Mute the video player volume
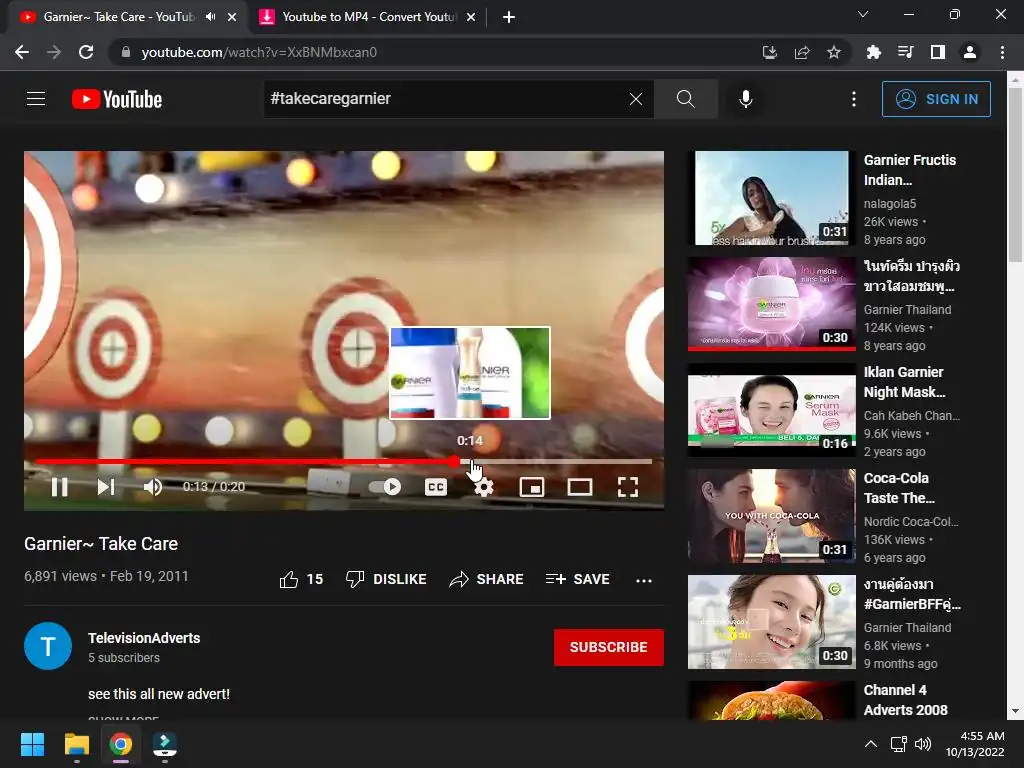 152,487
